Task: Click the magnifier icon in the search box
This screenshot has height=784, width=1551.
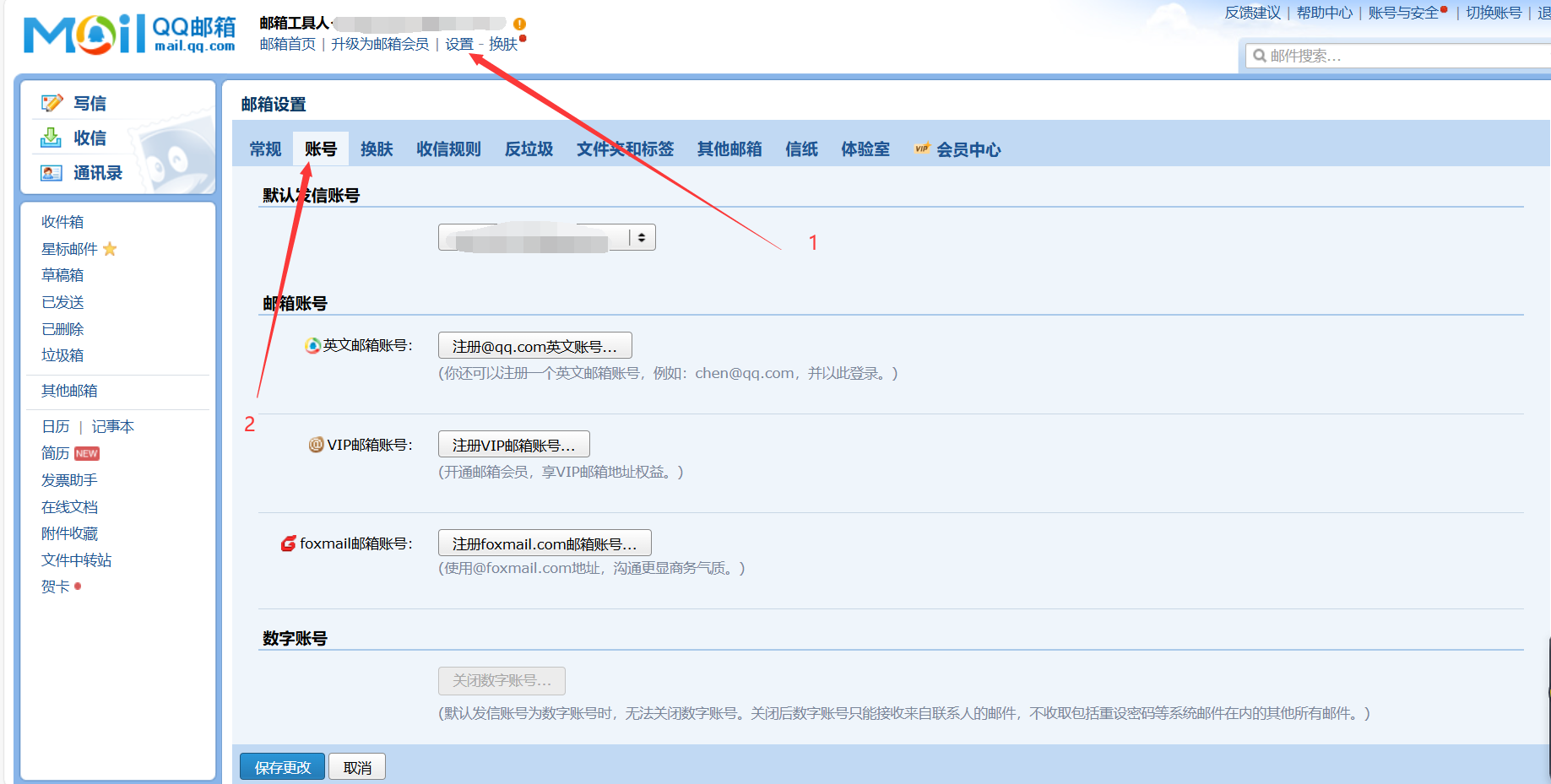Action: coord(1260,56)
